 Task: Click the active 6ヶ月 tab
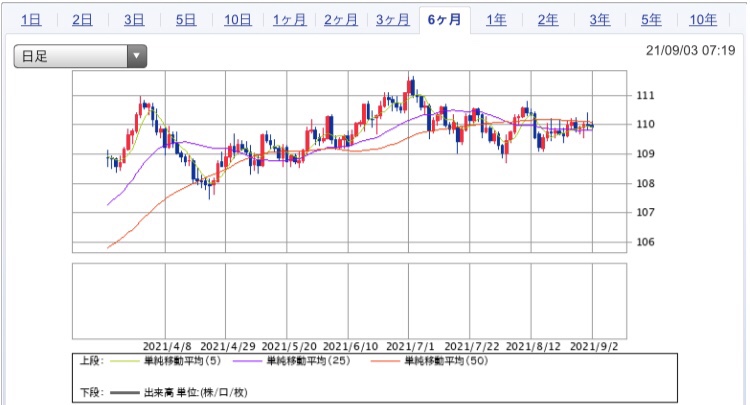(x=444, y=20)
